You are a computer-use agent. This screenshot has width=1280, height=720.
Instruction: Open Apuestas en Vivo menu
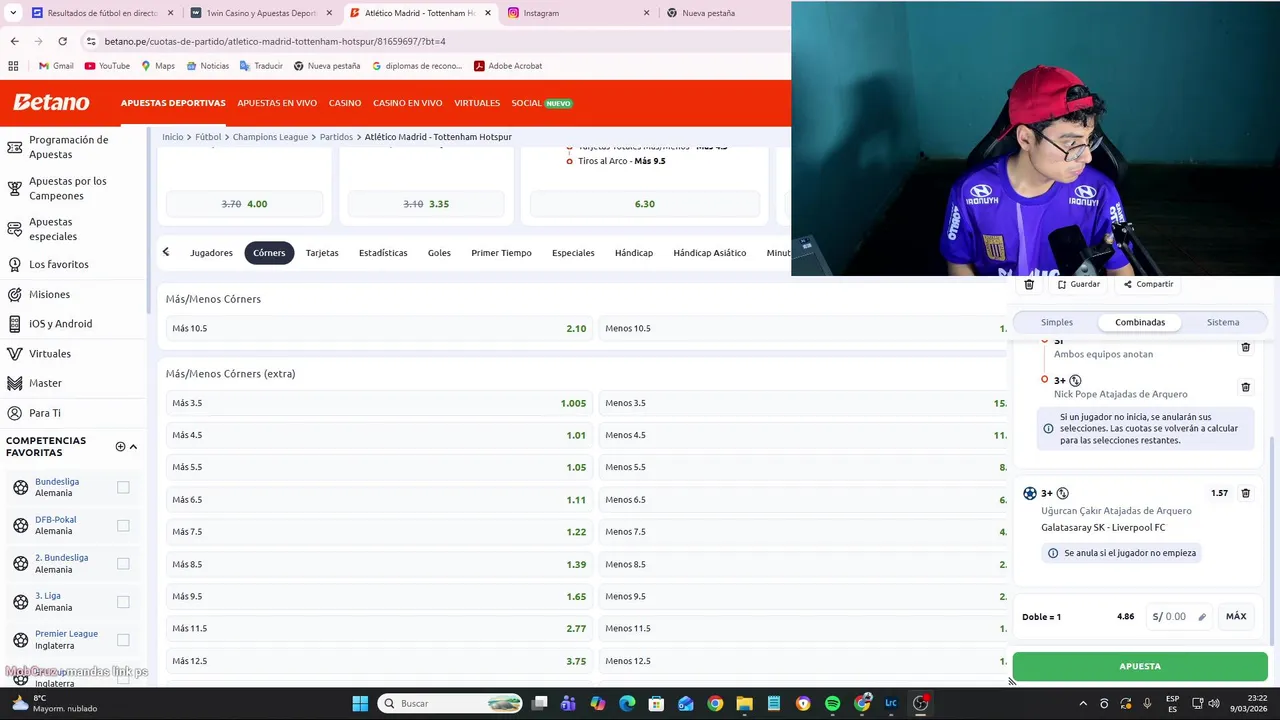(277, 103)
